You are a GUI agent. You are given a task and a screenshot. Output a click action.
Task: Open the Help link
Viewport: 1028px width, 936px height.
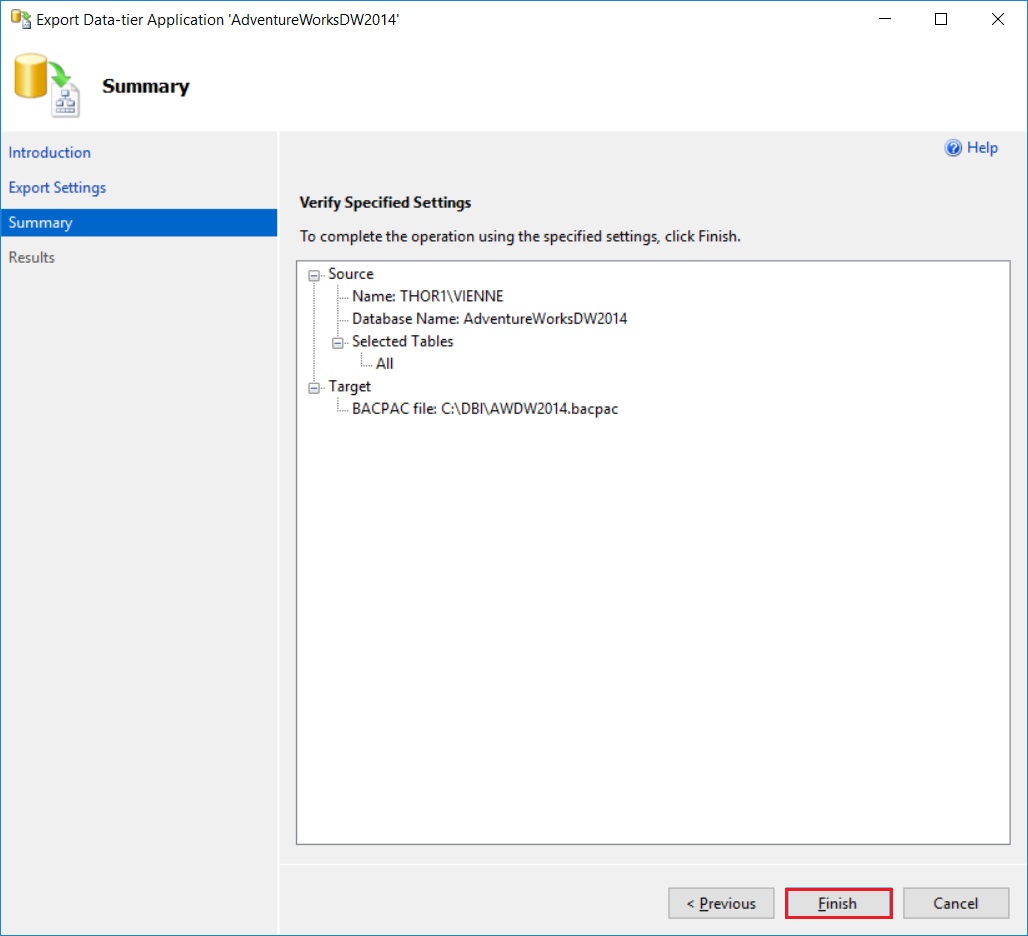[x=982, y=148]
